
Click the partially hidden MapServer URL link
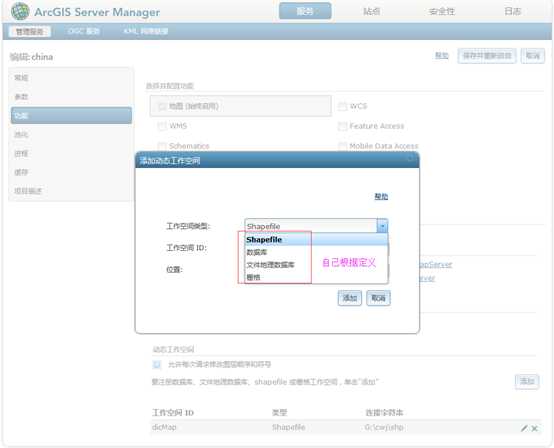[435, 265]
